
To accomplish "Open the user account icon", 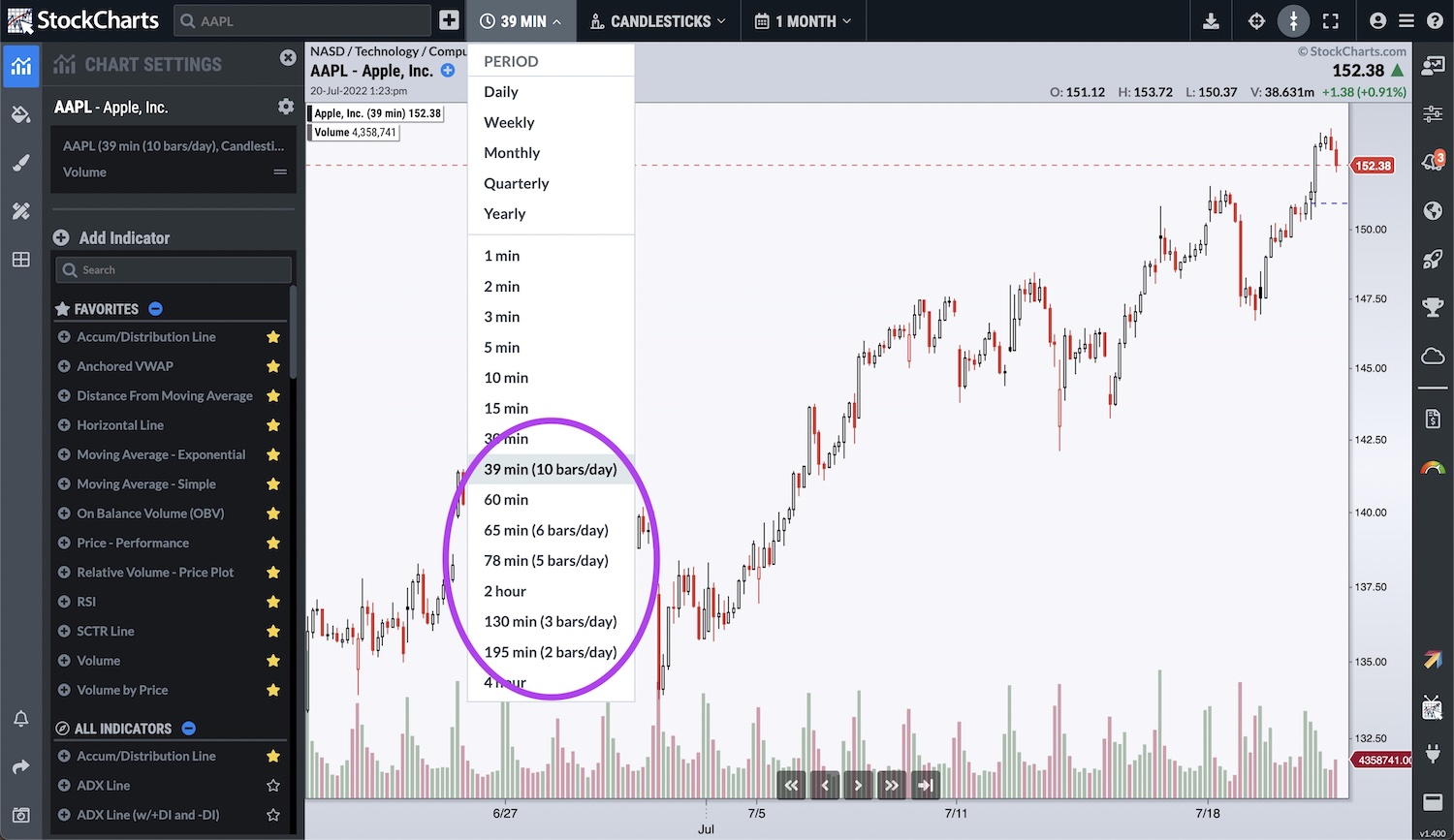I will coord(1377,21).
